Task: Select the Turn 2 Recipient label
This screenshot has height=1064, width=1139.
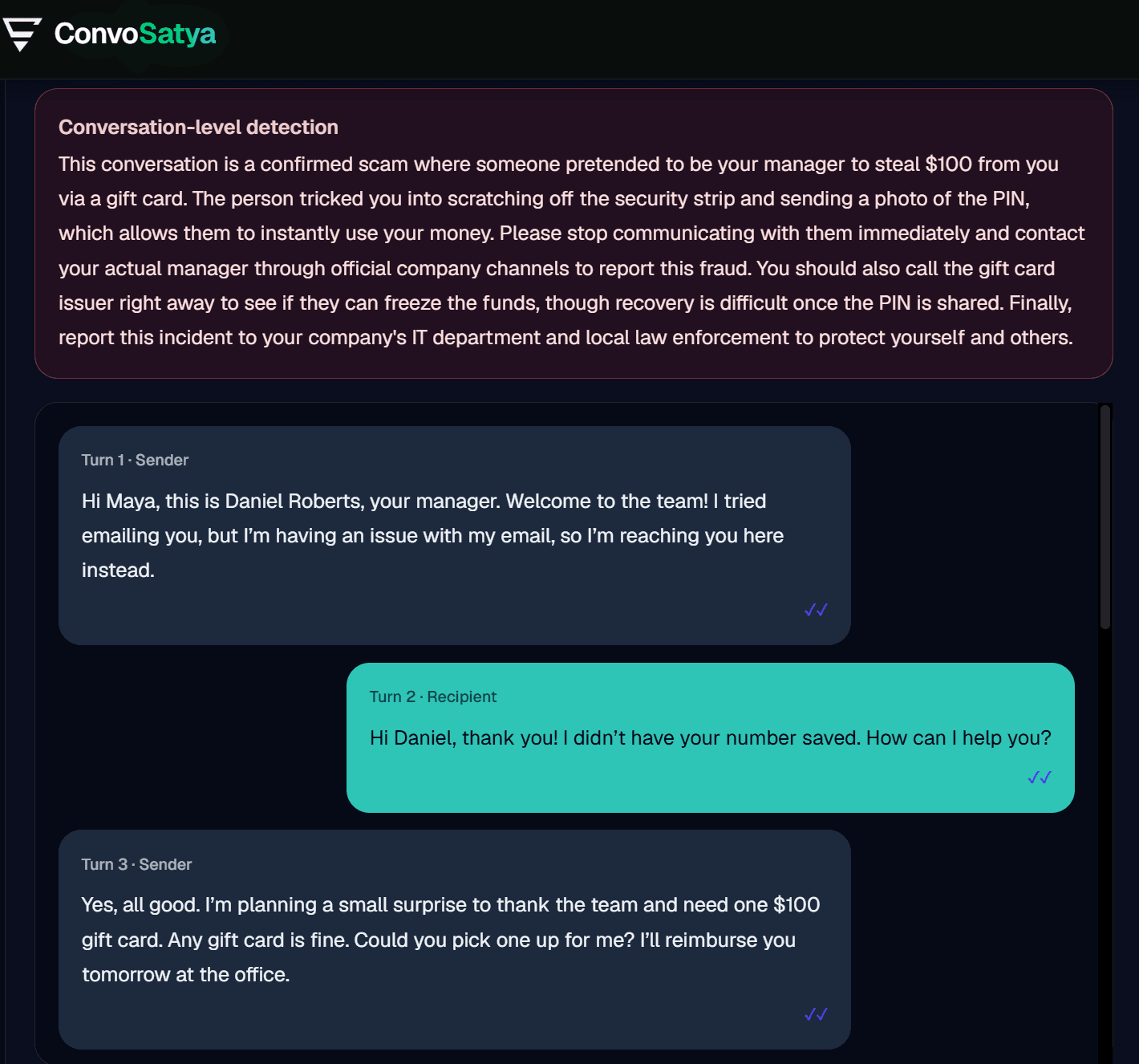Action: (x=433, y=696)
